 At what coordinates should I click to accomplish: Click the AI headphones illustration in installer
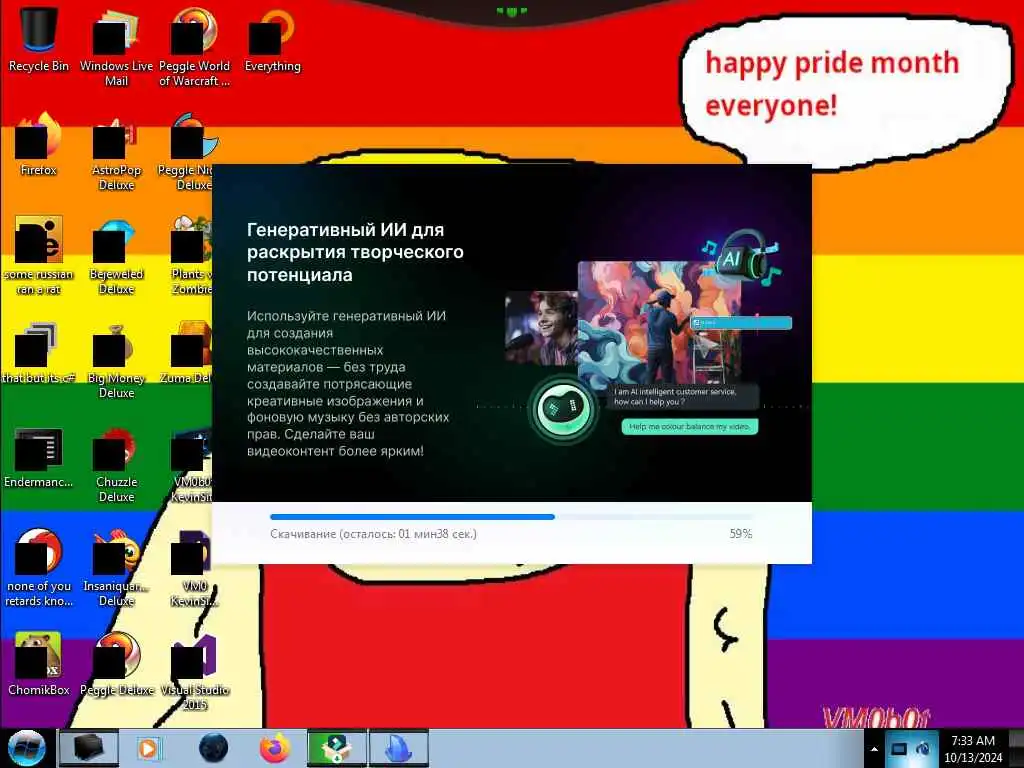(x=743, y=257)
